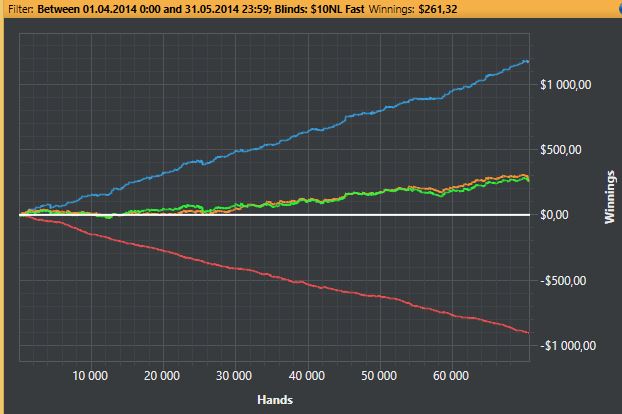Click the 'Blinds: $10NL Fast' filter text

320,9
